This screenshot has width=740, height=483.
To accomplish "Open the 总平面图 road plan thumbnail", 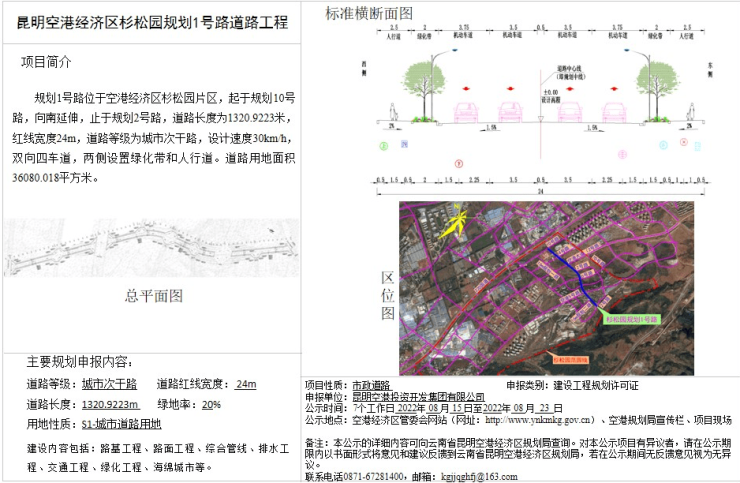I will pos(151,248).
